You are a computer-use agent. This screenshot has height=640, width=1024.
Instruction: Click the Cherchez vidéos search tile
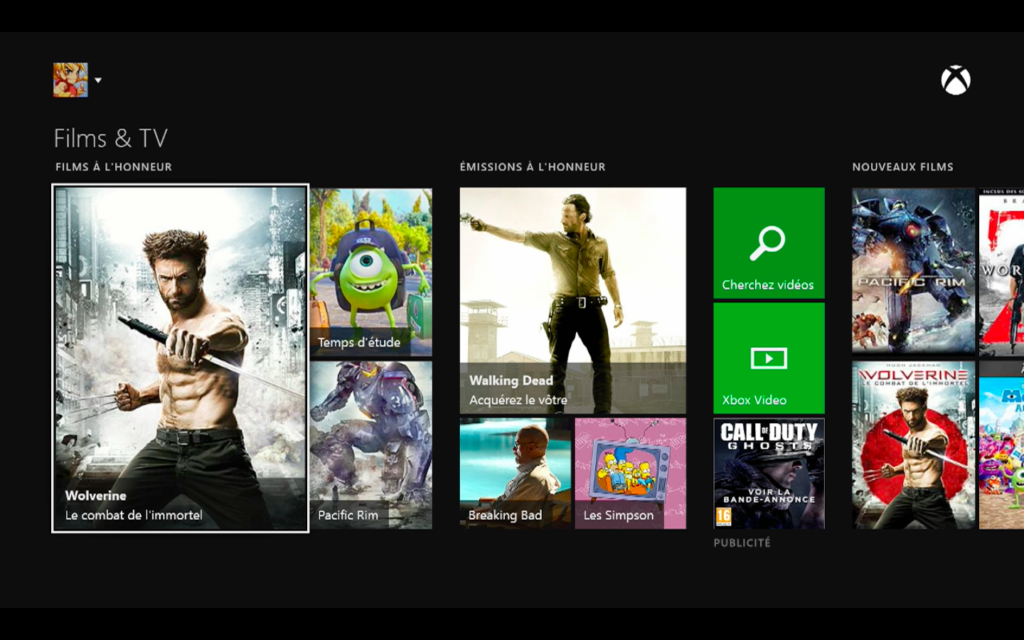pos(769,243)
